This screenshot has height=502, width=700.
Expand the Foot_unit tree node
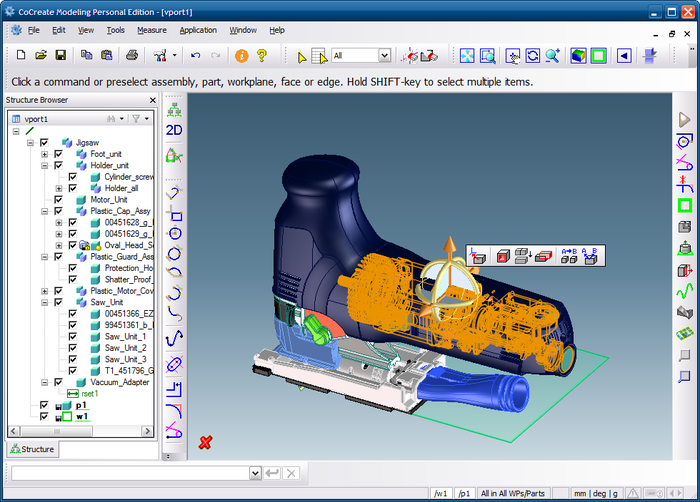pos(44,154)
